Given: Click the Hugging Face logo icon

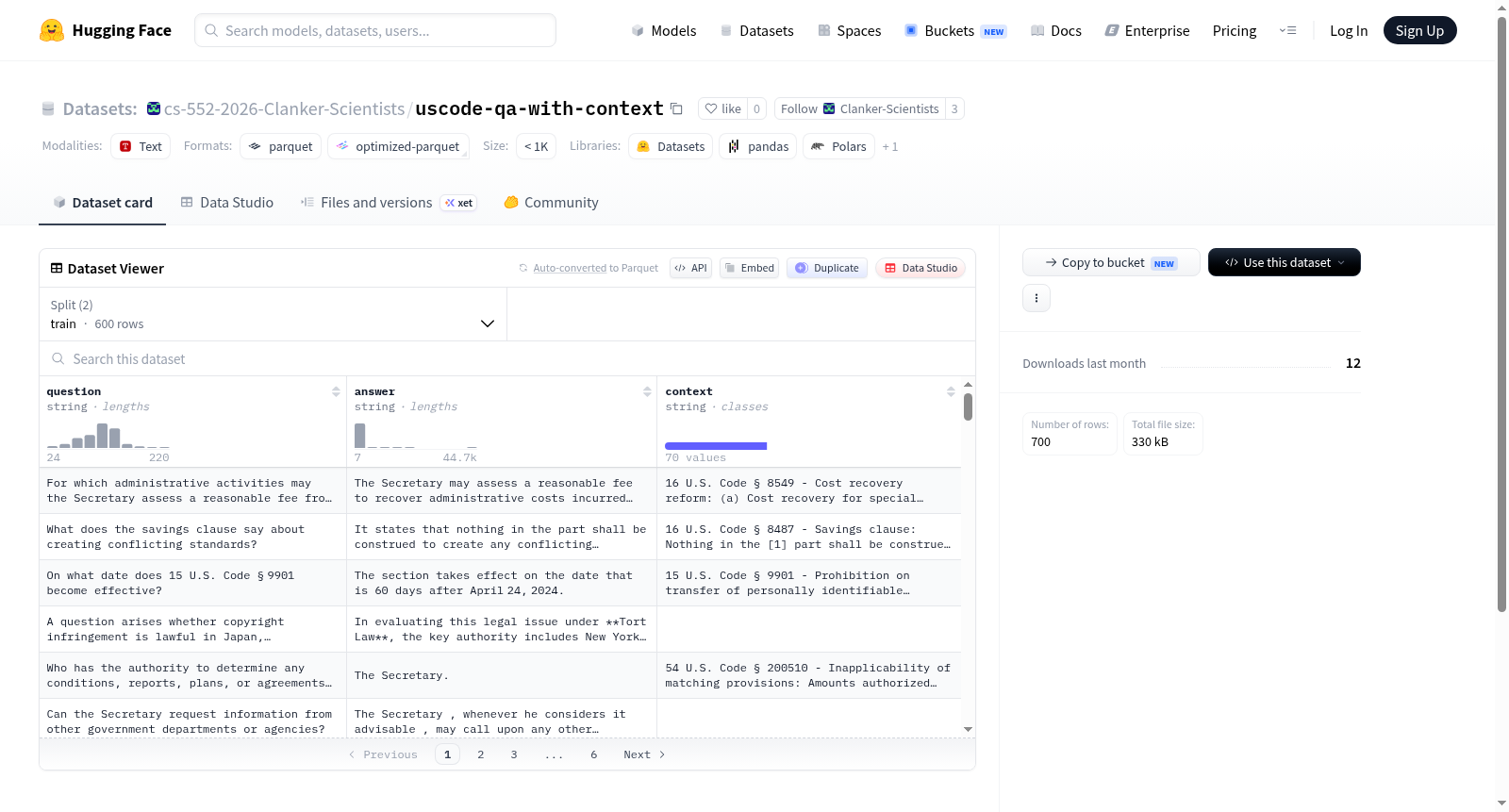Looking at the screenshot, I should [x=51, y=30].
